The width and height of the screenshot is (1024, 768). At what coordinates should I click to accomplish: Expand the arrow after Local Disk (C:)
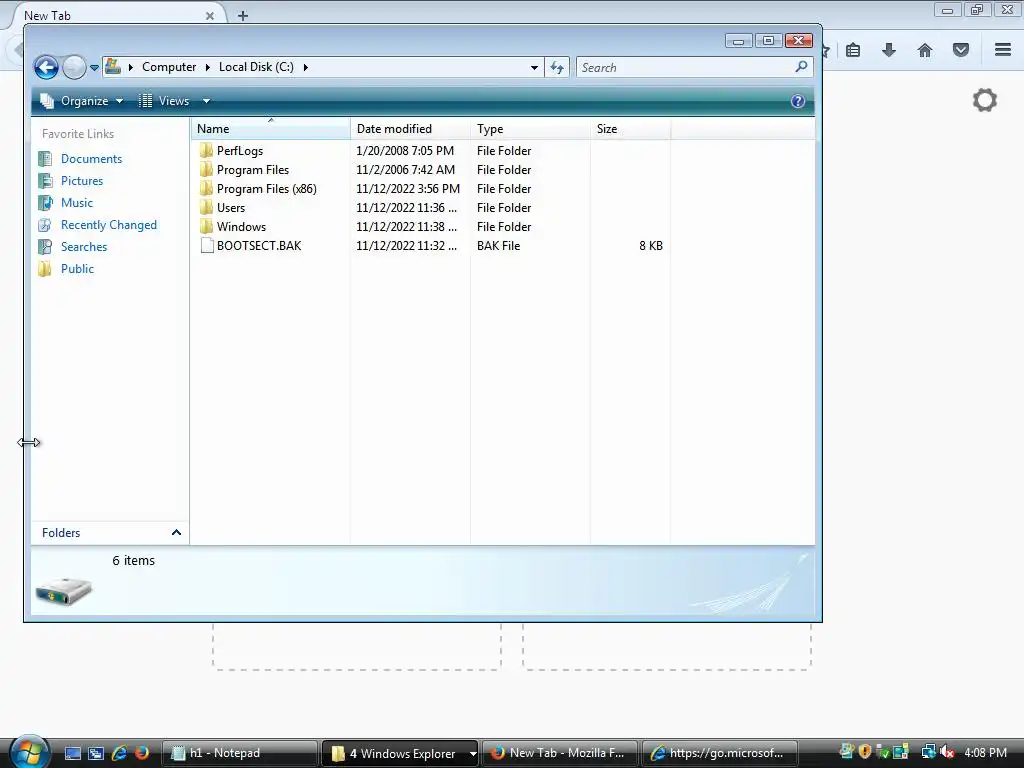[x=305, y=67]
